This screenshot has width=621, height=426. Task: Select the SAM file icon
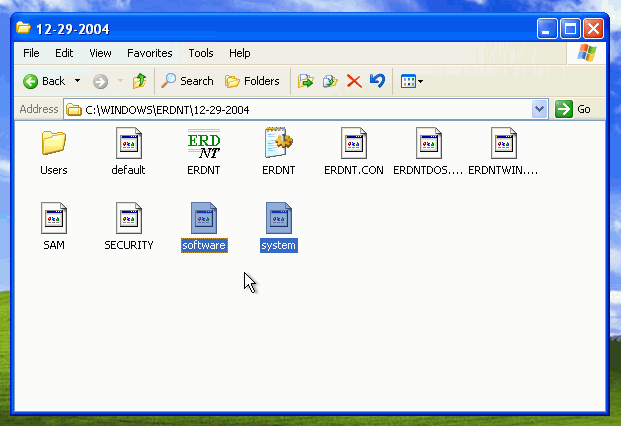click(x=53, y=218)
